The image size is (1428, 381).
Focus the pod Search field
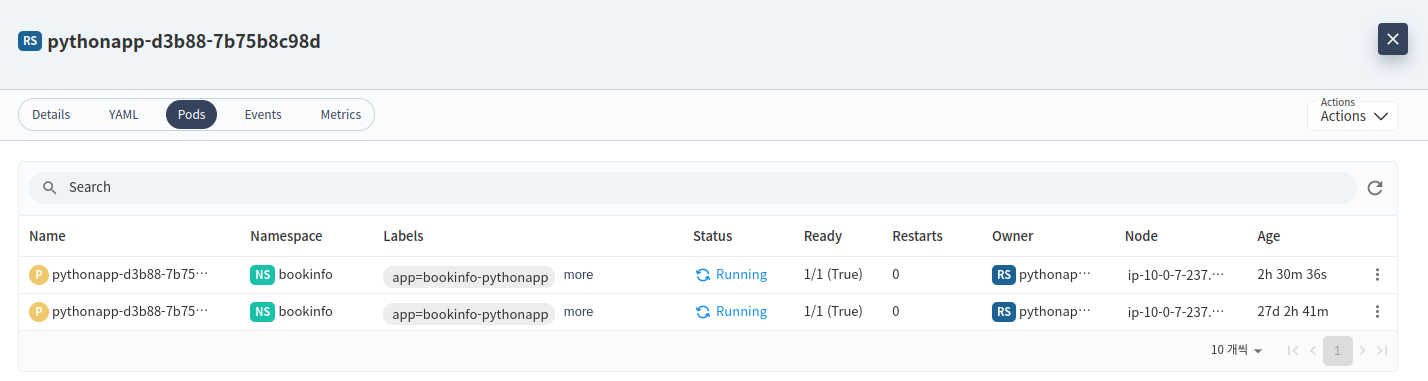pyautogui.click(x=692, y=187)
